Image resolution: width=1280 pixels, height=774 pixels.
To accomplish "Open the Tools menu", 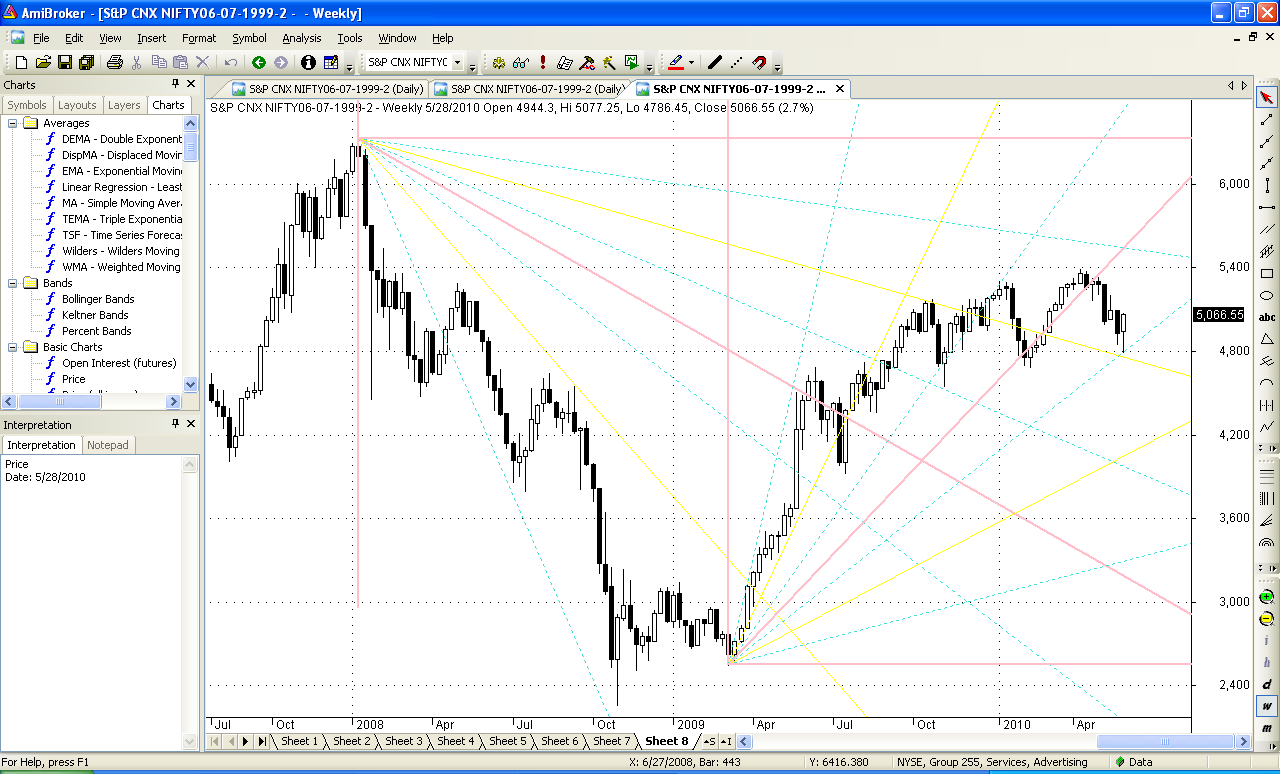I will (350, 38).
